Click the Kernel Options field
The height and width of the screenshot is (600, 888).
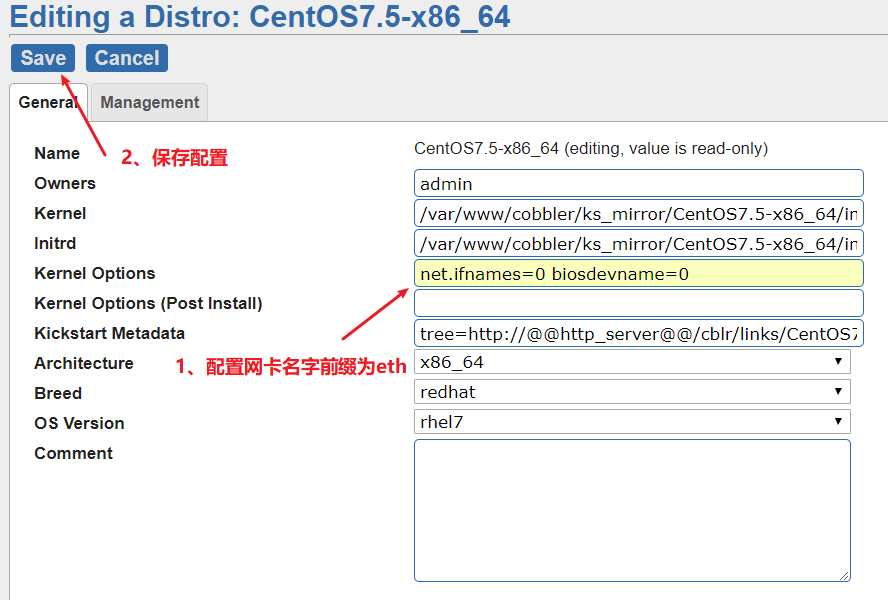[638, 274]
